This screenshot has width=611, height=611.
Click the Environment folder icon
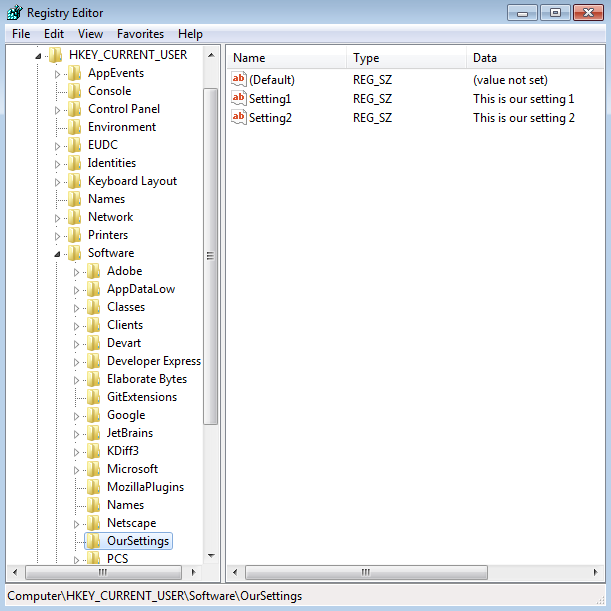(x=75, y=127)
